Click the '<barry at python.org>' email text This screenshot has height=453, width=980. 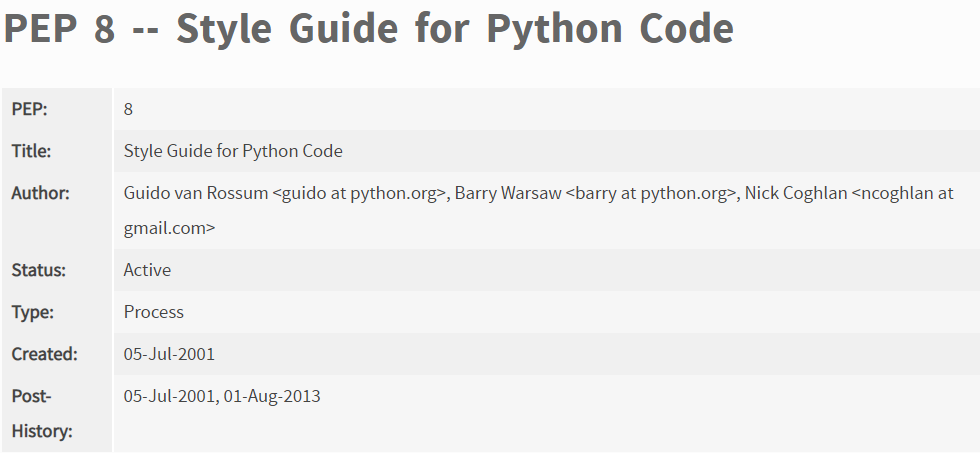(x=651, y=192)
